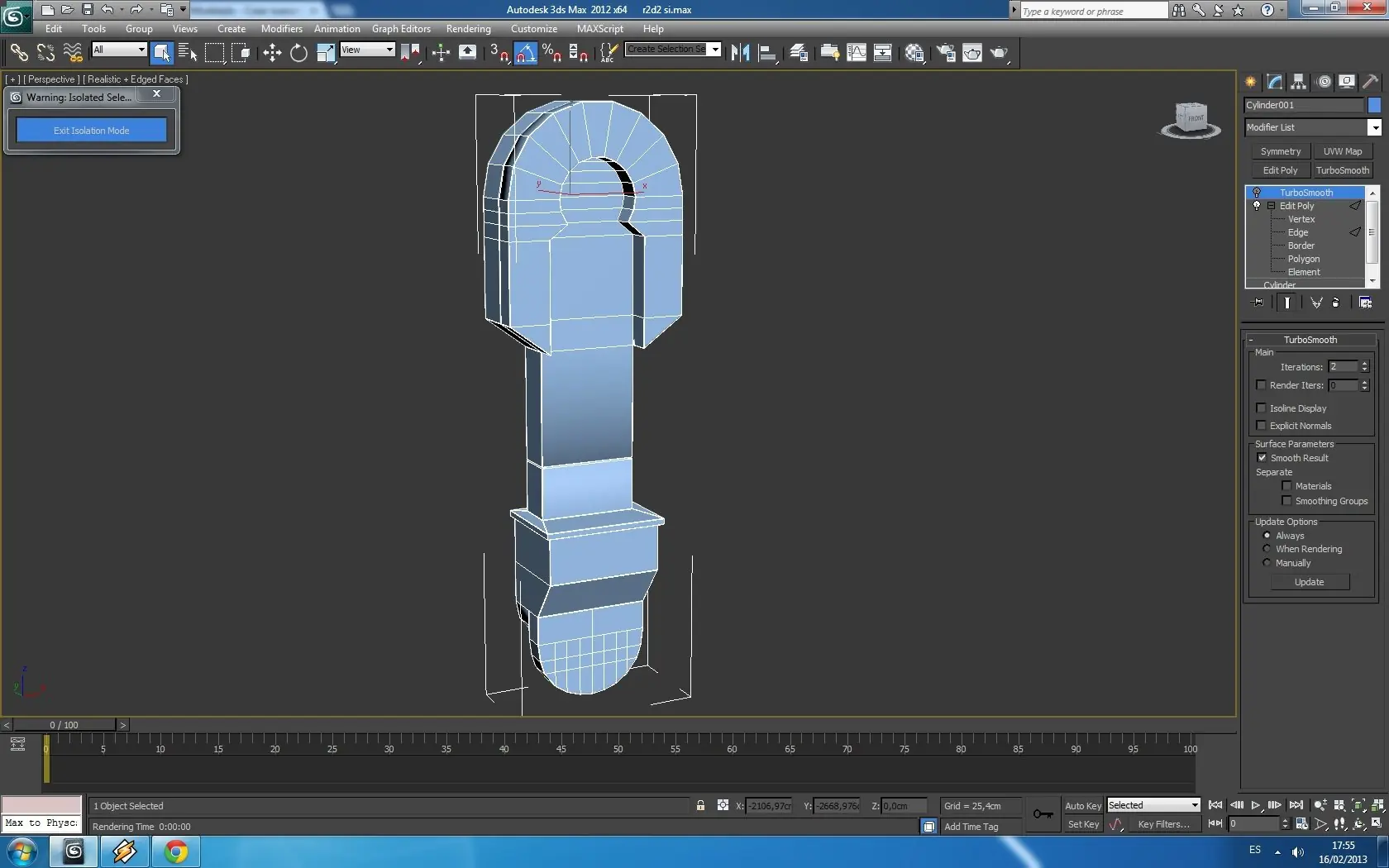Select the Move tool in main toolbar
This screenshot has height=868, width=1389.
[x=272, y=53]
